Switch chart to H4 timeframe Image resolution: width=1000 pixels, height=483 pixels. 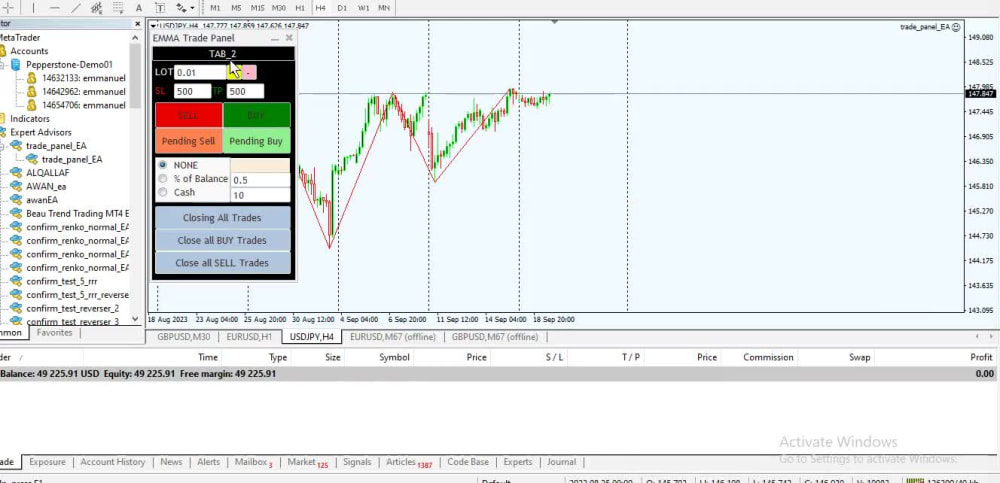(320, 8)
